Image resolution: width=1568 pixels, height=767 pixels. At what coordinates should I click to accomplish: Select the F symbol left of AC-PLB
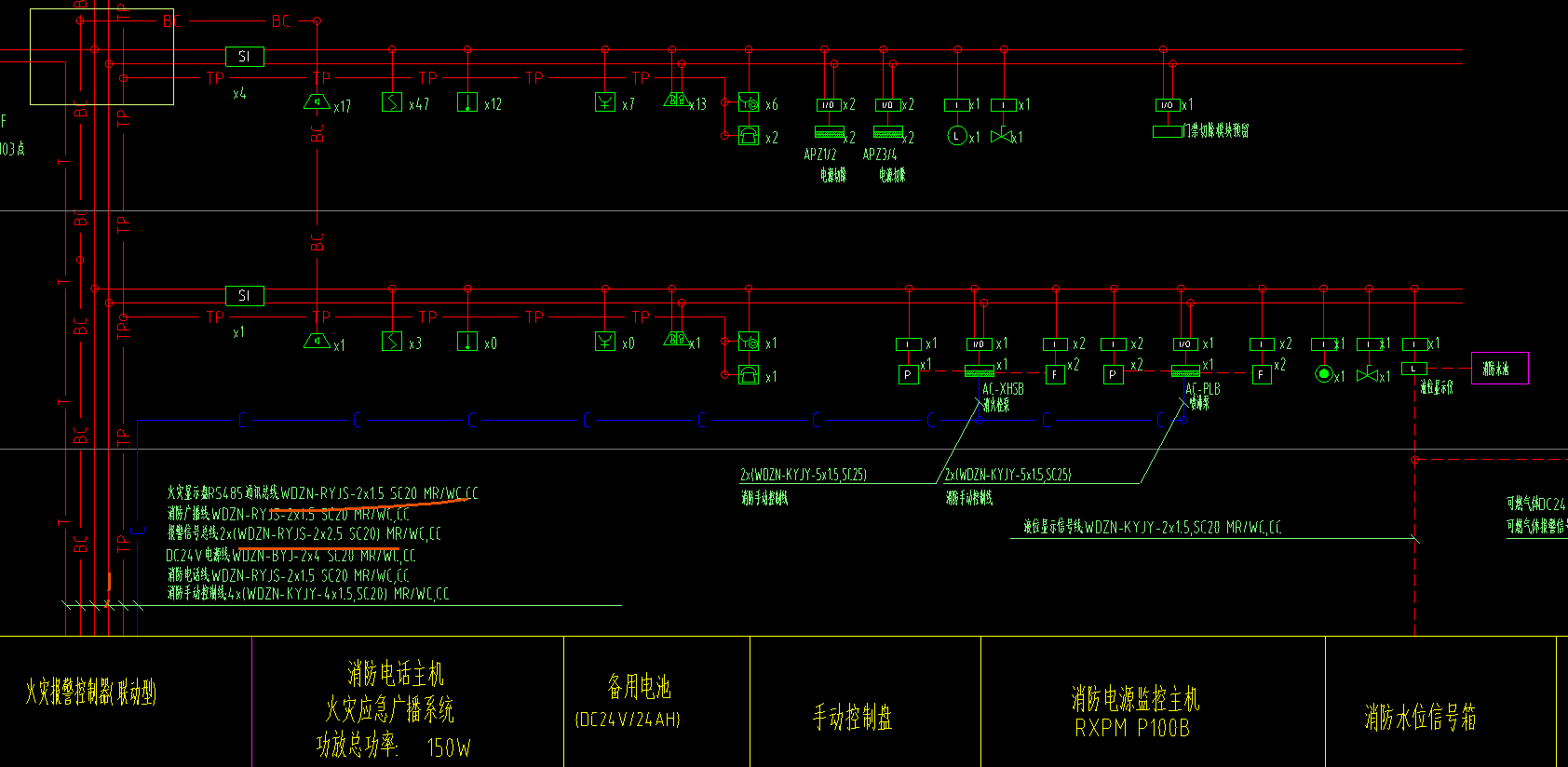coord(1054,375)
